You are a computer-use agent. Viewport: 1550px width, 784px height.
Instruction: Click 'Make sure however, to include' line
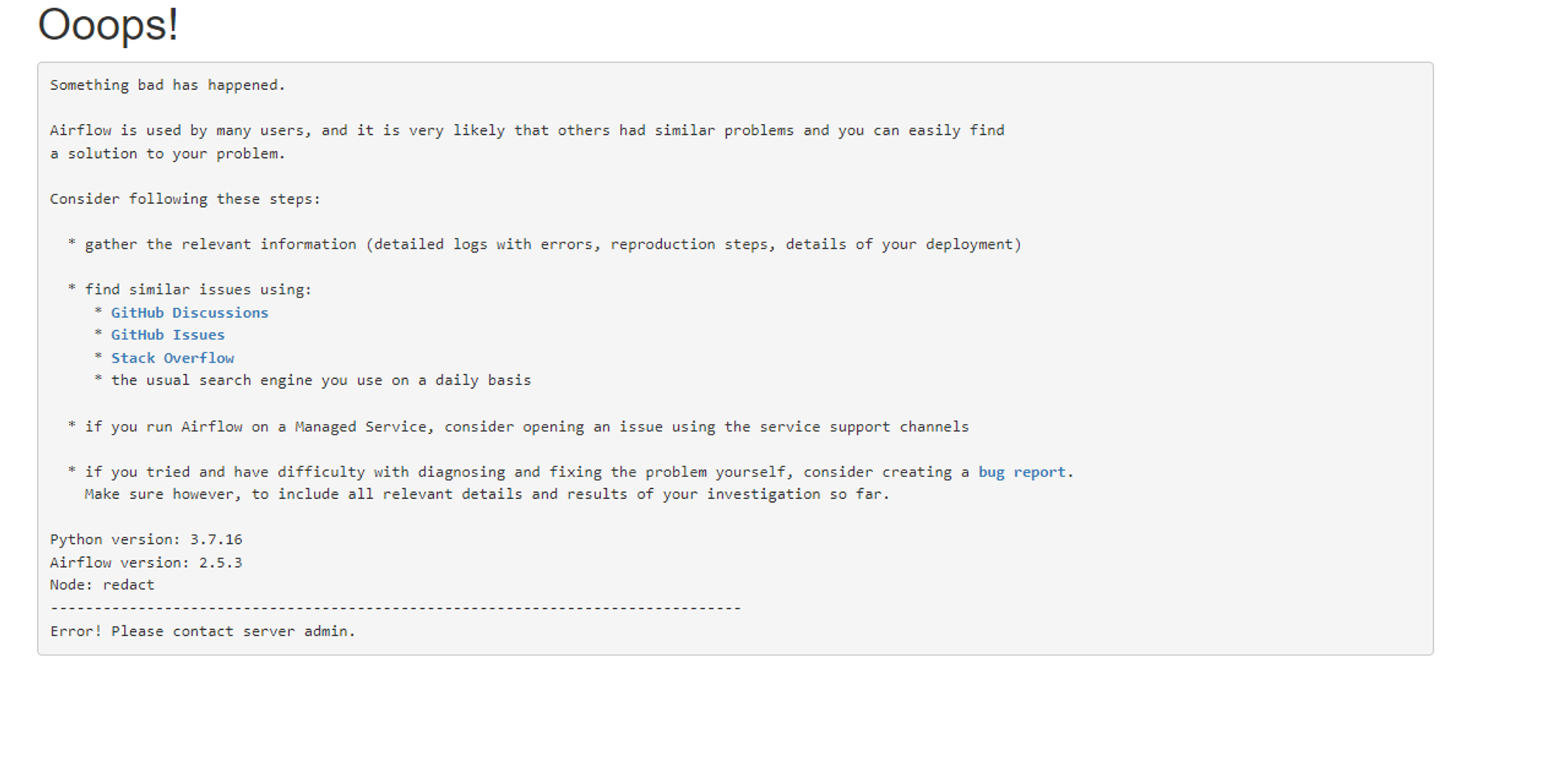[x=487, y=494]
